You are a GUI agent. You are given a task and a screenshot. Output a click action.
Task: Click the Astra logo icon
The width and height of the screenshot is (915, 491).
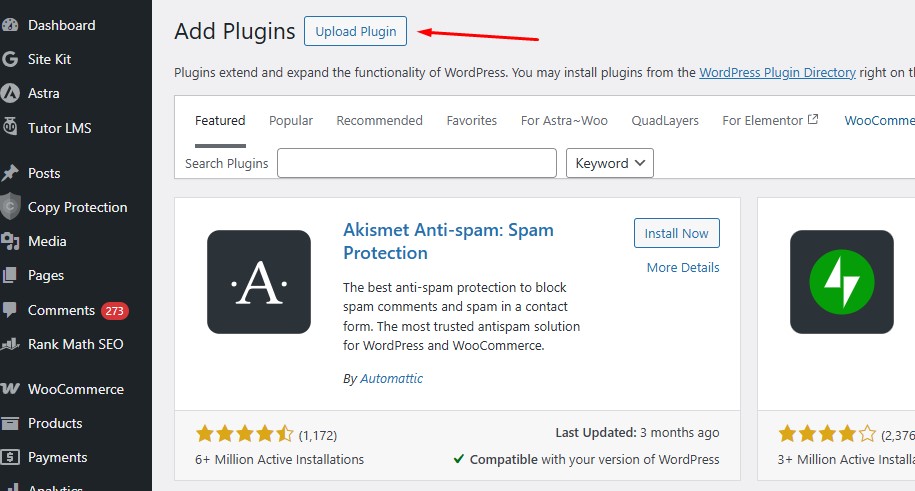click(x=9, y=93)
